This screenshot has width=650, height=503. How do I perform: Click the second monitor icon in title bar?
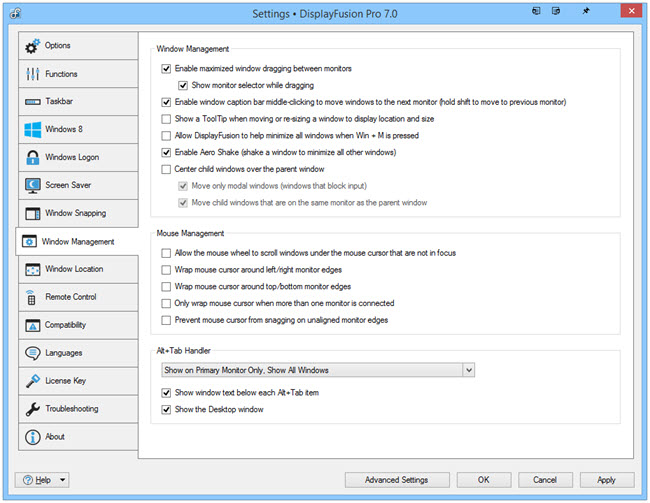click(x=556, y=11)
